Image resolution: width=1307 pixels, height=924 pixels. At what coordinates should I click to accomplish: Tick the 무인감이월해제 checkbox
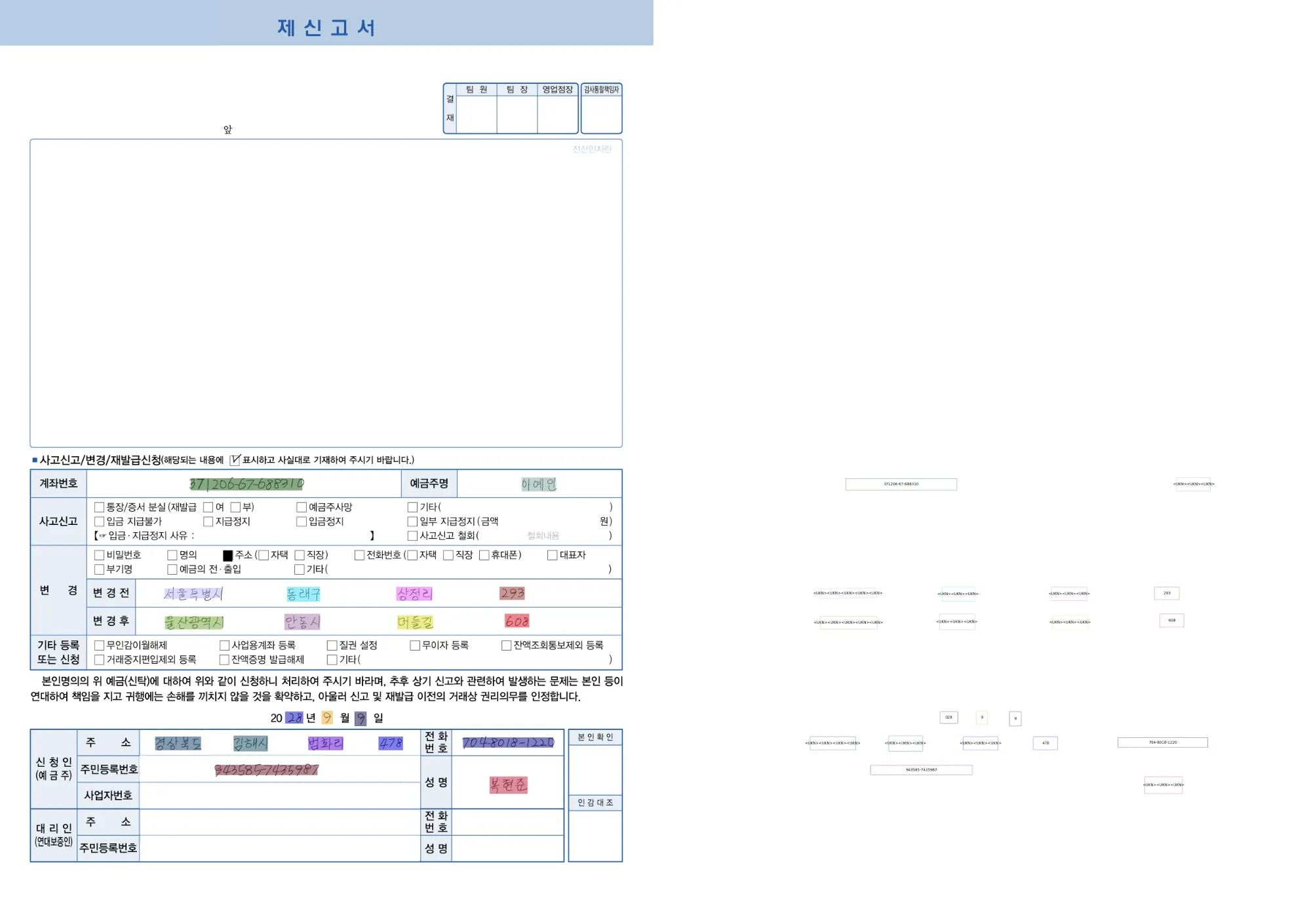(99, 645)
